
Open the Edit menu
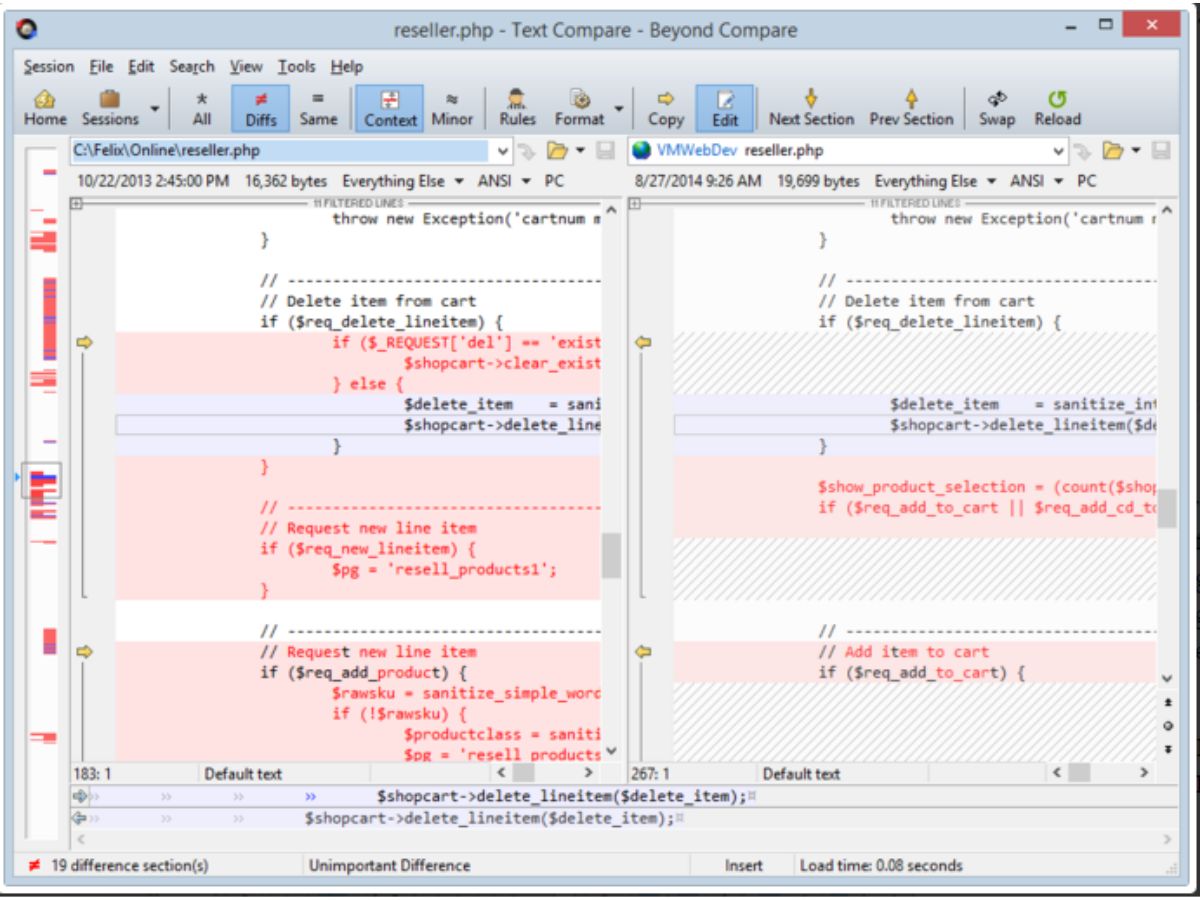(140, 67)
